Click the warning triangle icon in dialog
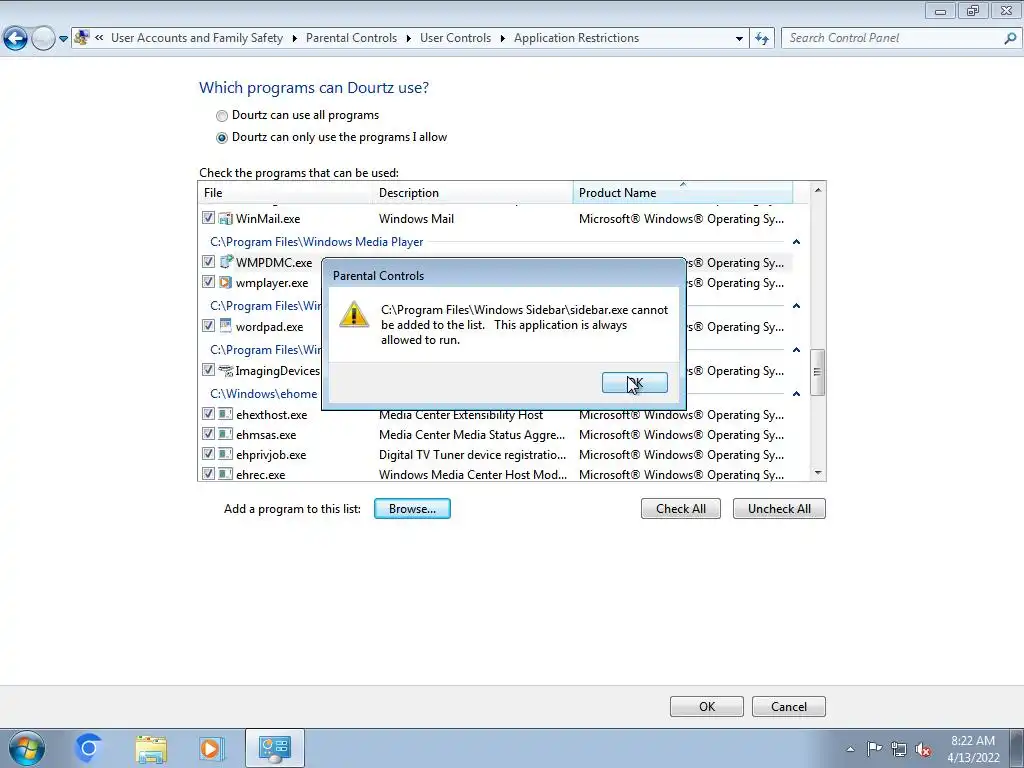The width and height of the screenshot is (1024, 768). coord(354,314)
